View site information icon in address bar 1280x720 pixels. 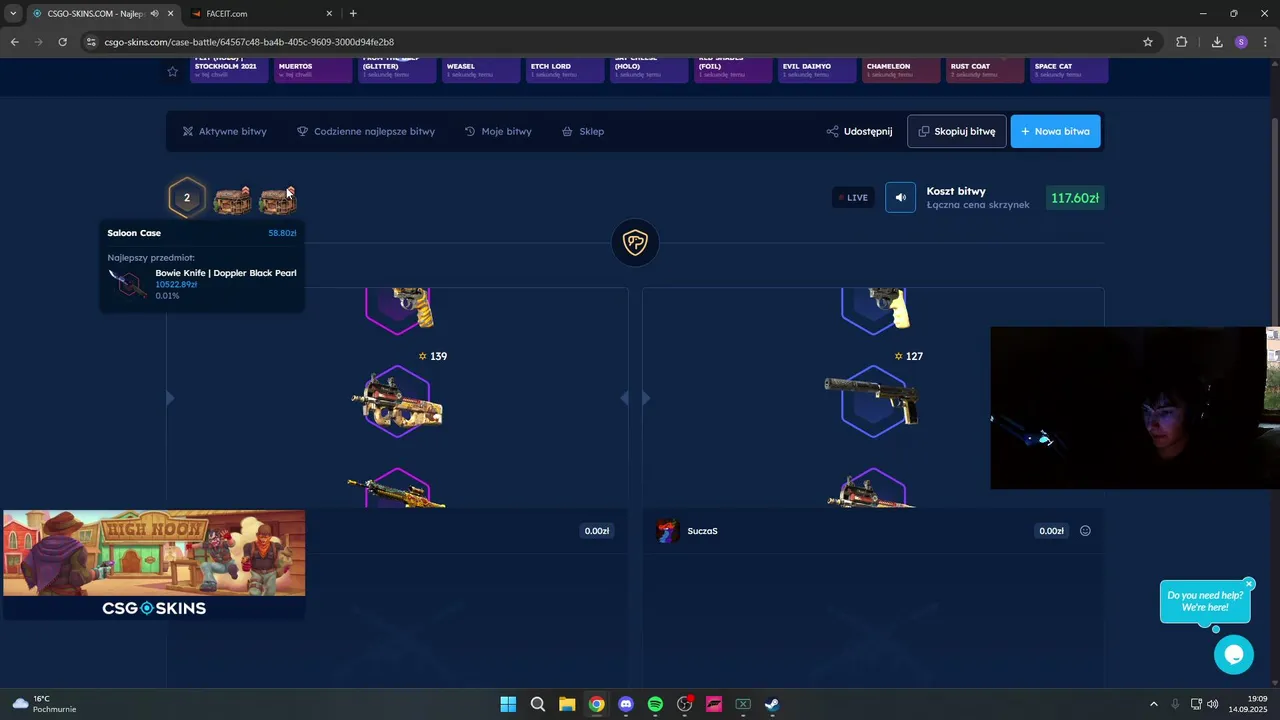[x=91, y=42]
